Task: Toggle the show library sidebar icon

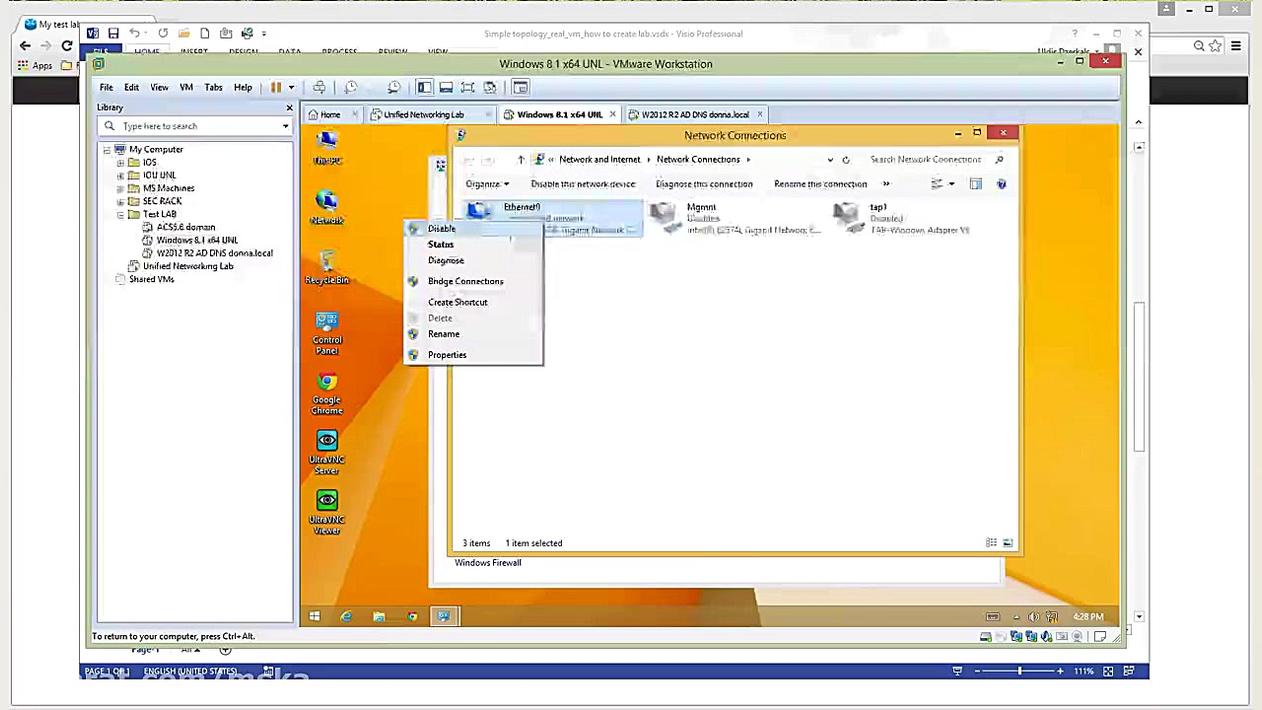Action: [425, 87]
